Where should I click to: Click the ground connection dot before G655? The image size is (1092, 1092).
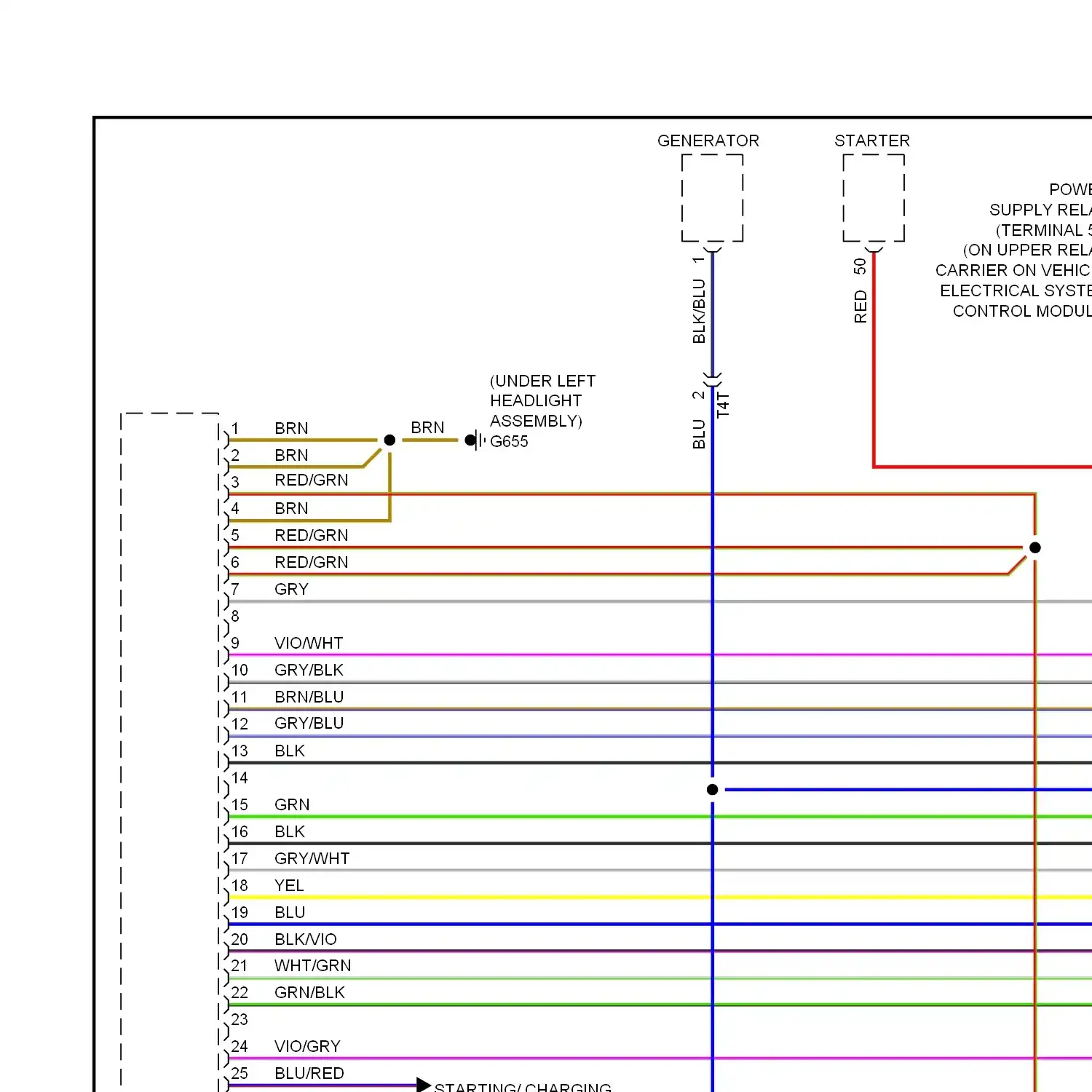point(470,440)
